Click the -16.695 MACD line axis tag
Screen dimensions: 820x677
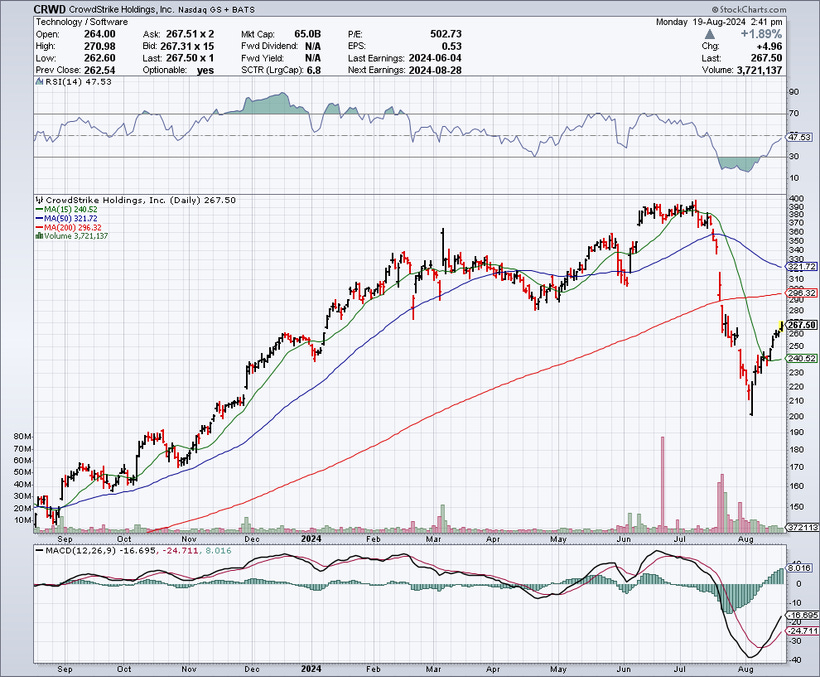click(x=802, y=615)
